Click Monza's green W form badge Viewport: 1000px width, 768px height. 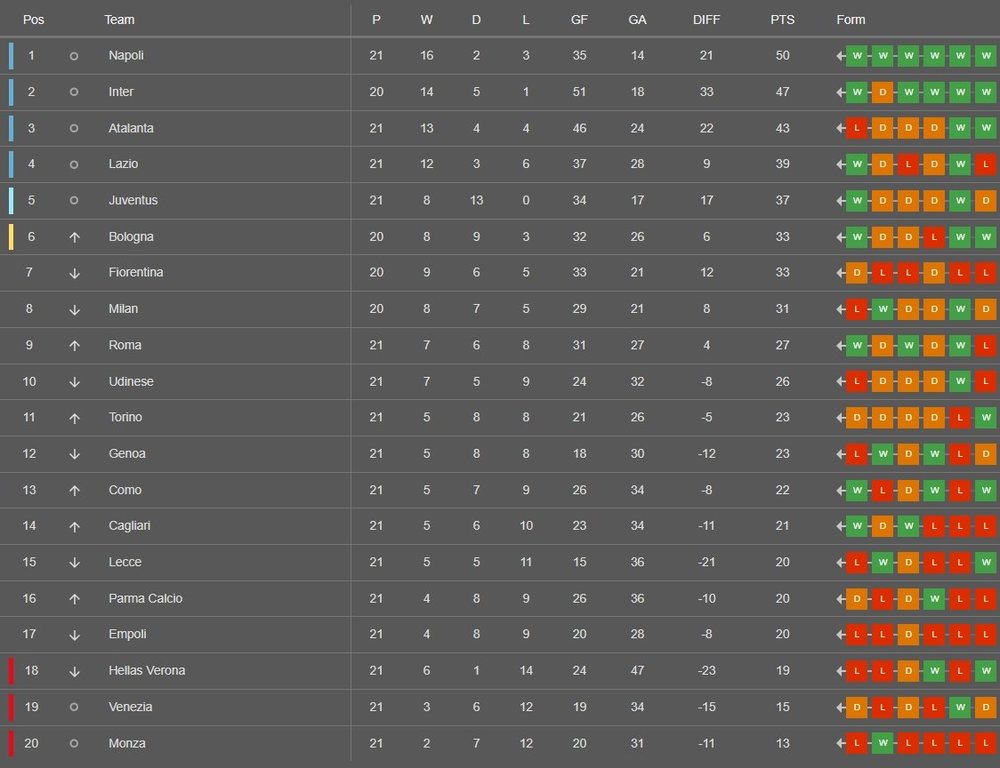pyautogui.click(x=882, y=743)
